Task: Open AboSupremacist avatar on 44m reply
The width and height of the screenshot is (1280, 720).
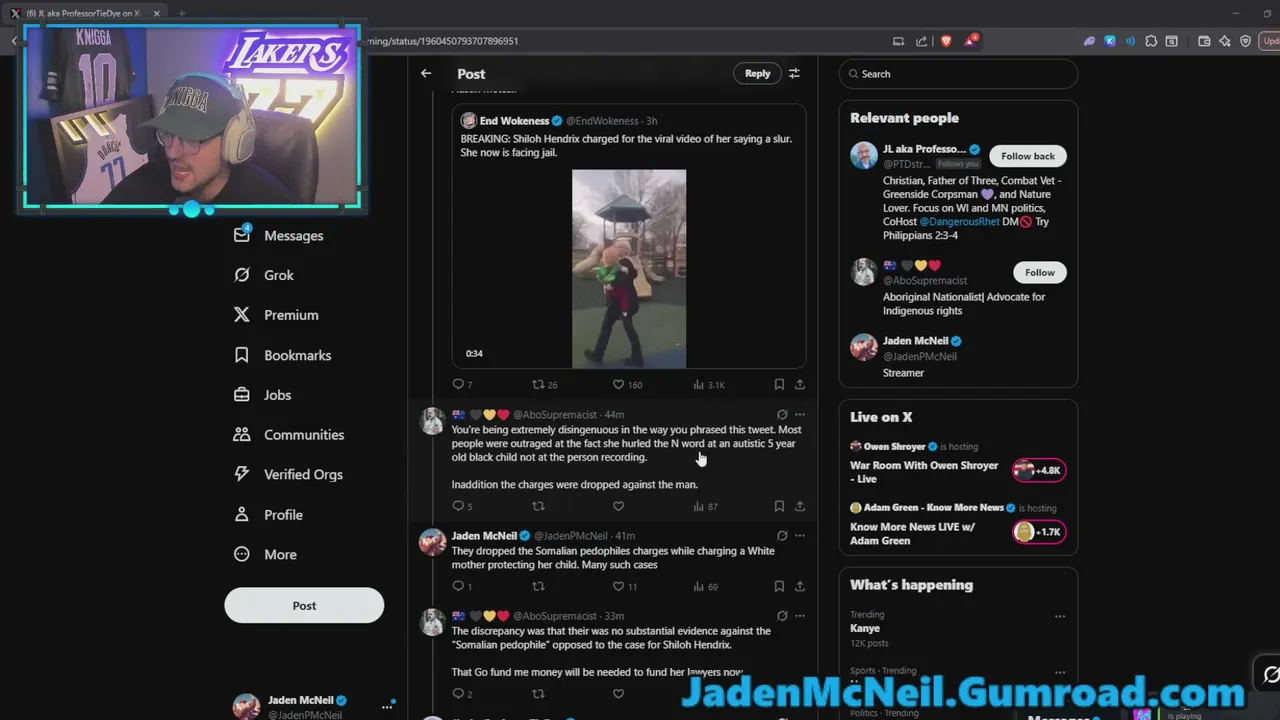Action: [x=432, y=421]
